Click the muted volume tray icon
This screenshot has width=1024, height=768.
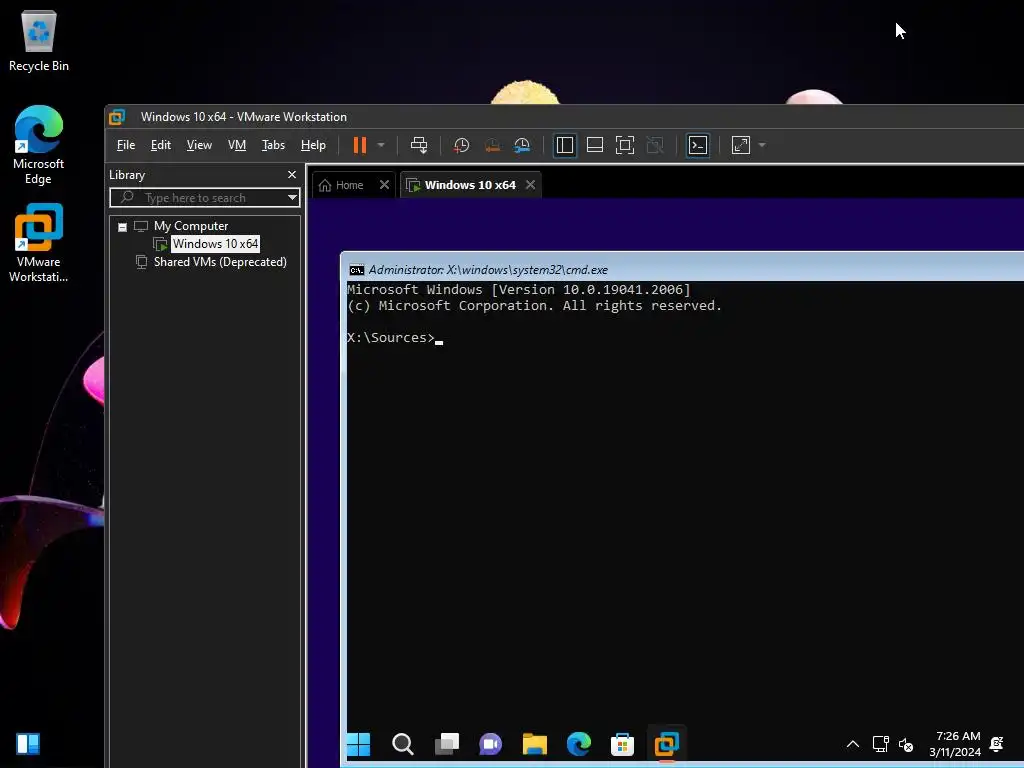coord(906,744)
